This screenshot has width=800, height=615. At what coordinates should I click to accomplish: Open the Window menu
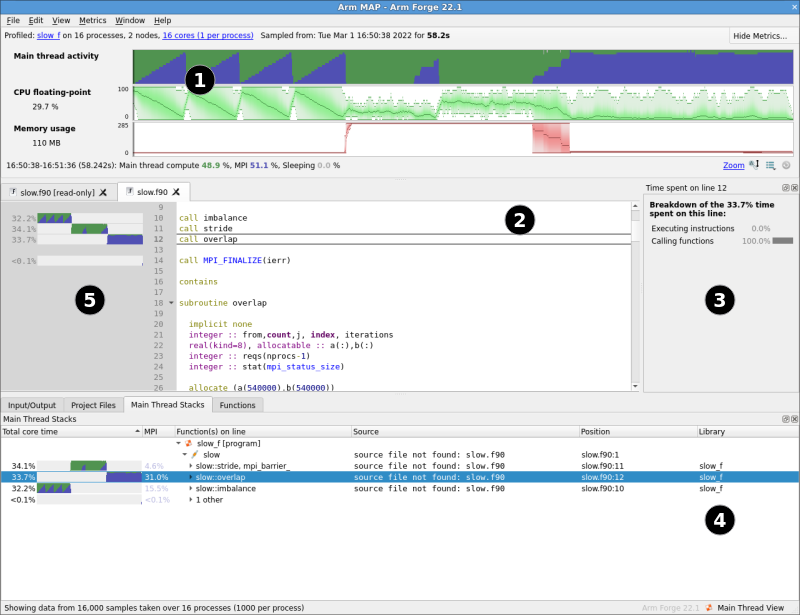(130, 20)
